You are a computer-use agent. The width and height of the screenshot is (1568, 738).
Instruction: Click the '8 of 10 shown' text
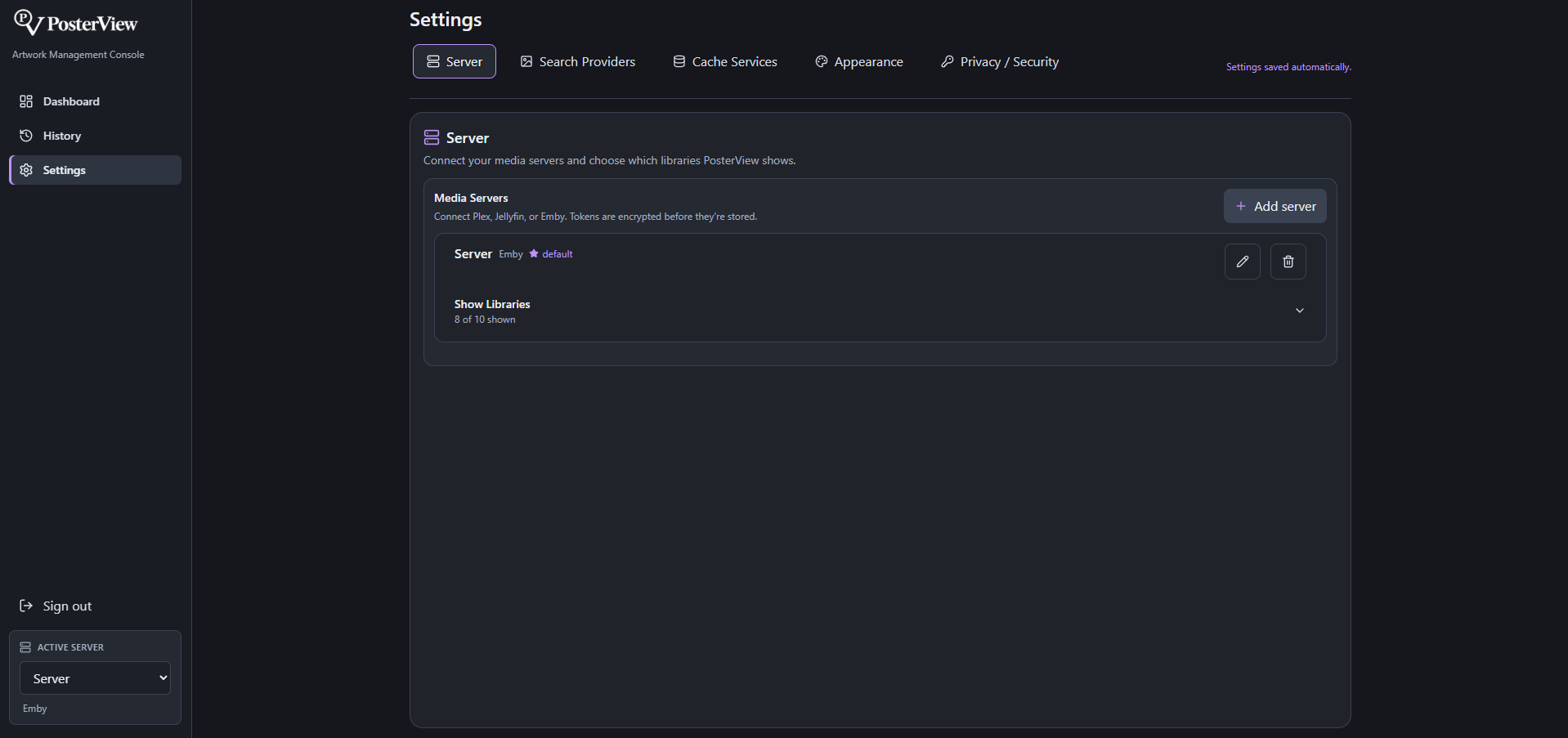tap(485, 320)
